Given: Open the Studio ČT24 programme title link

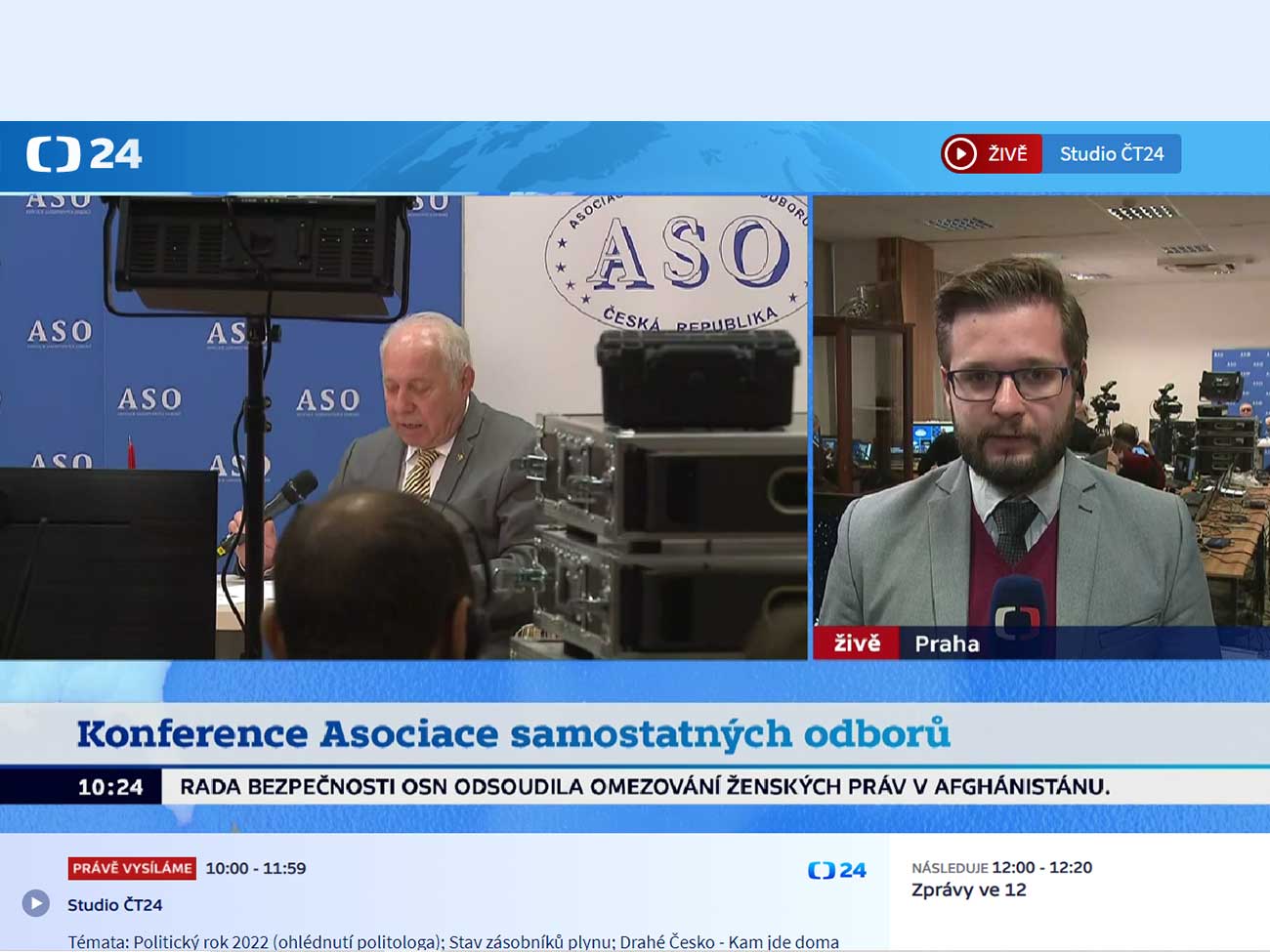Looking at the screenshot, I should (115, 905).
